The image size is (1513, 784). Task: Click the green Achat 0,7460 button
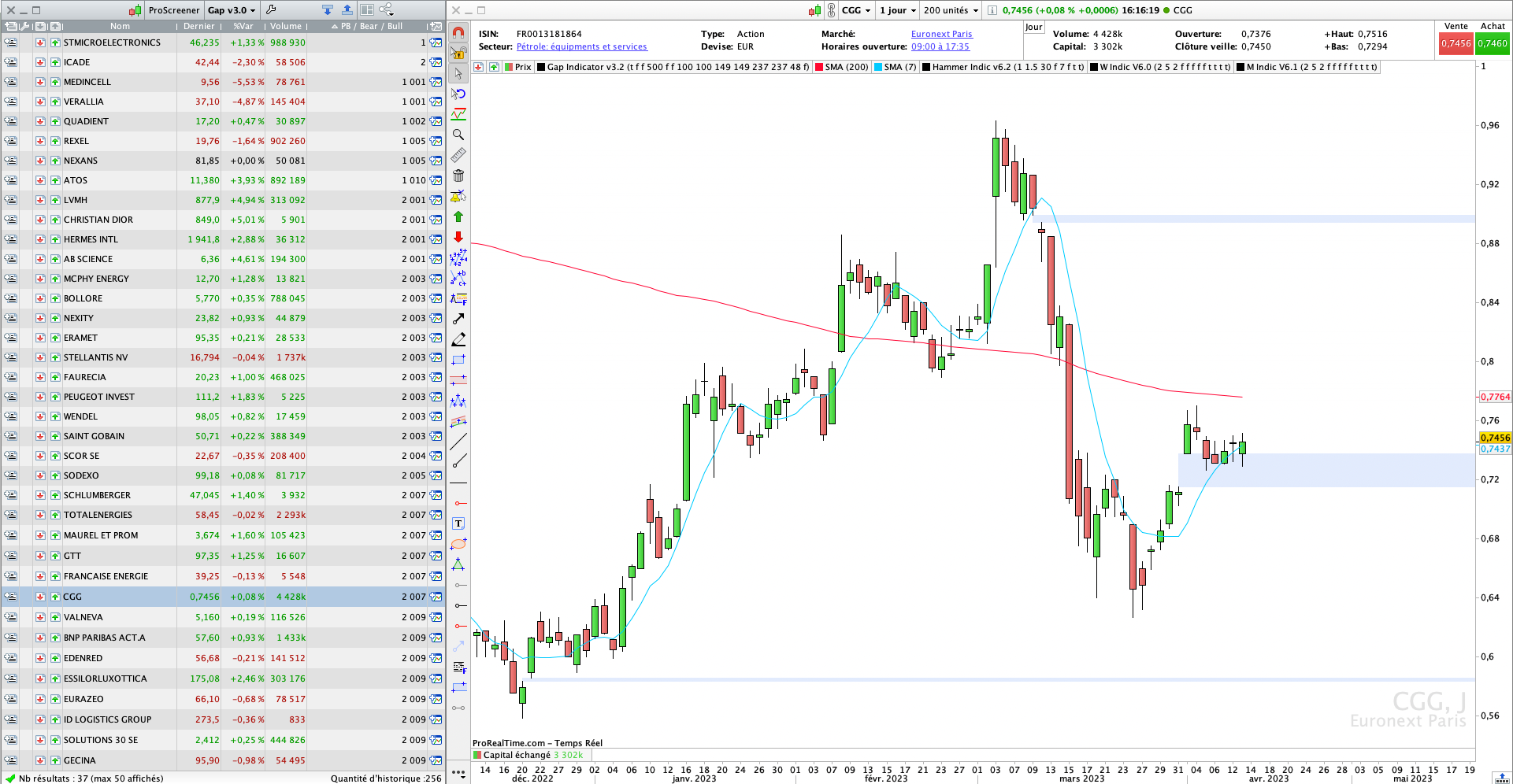click(x=1493, y=43)
